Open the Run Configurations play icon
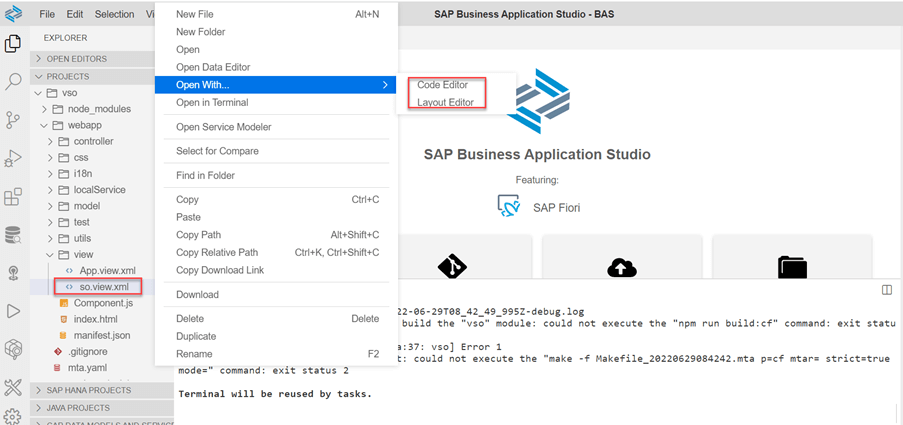Screen dimensions: 903x425 pos(13,312)
